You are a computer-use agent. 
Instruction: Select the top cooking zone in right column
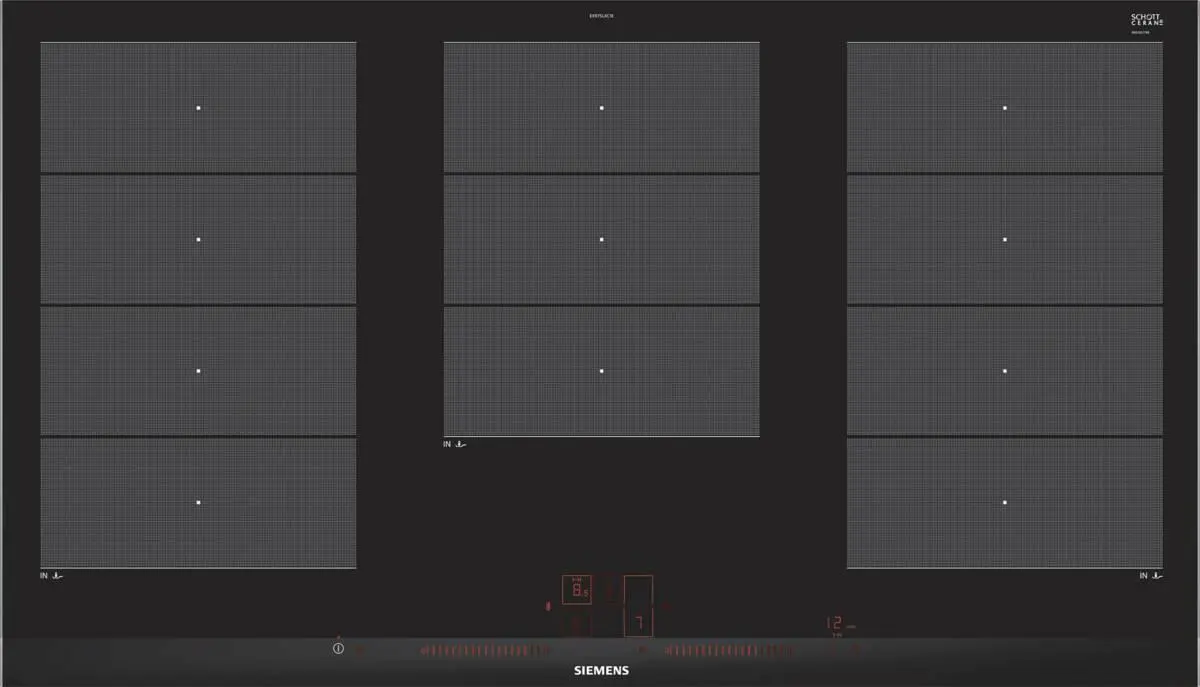(x=1005, y=107)
